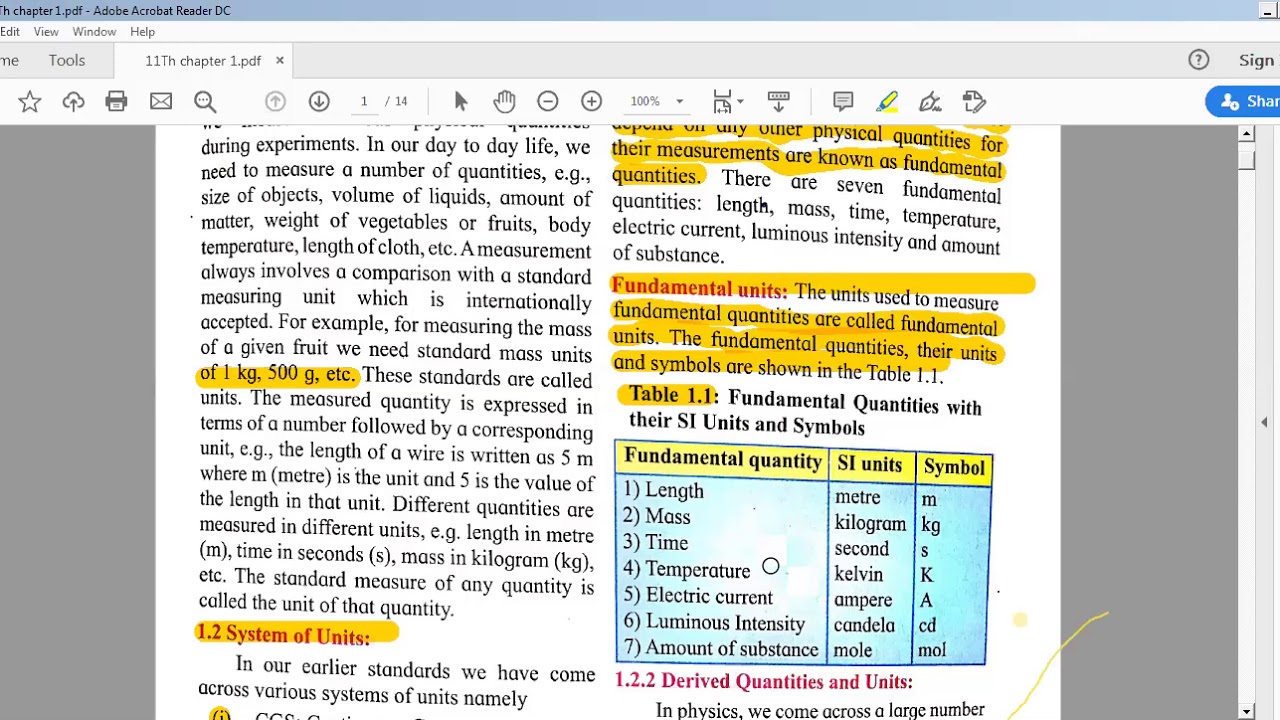Screen dimensions: 1280x720
Task: Click the scrollbar down arrow
Action: pos(1246,711)
